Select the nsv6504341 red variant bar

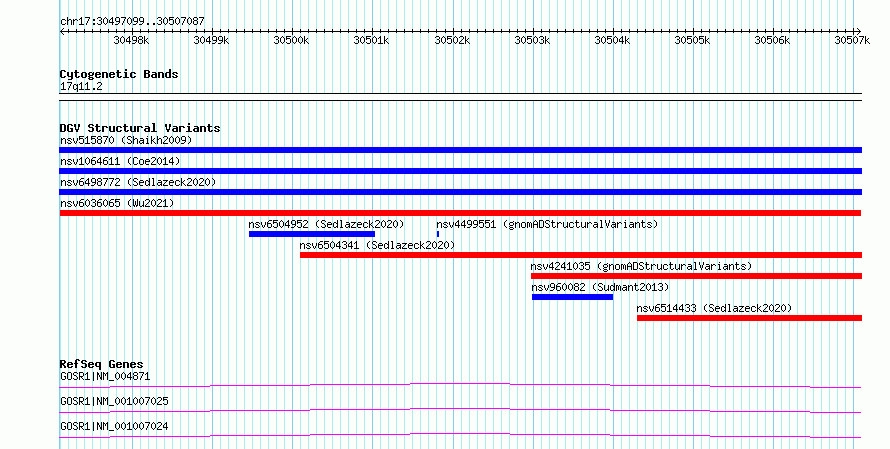click(x=581, y=255)
